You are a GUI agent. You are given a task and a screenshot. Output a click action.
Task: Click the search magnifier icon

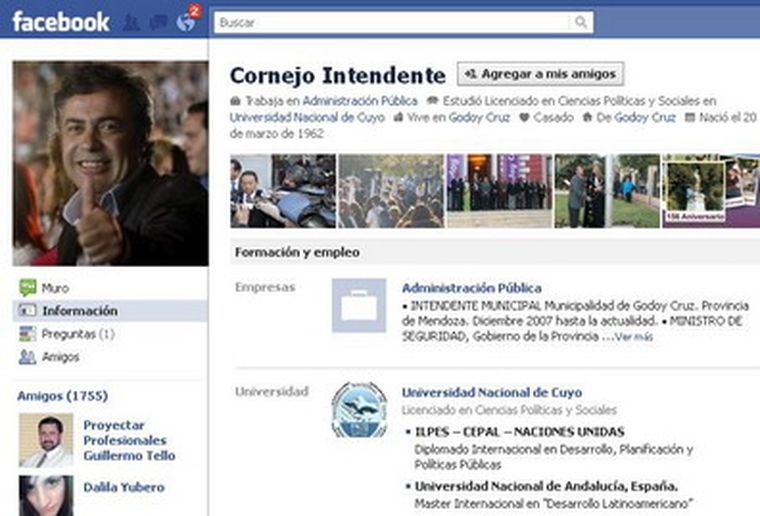581,22
